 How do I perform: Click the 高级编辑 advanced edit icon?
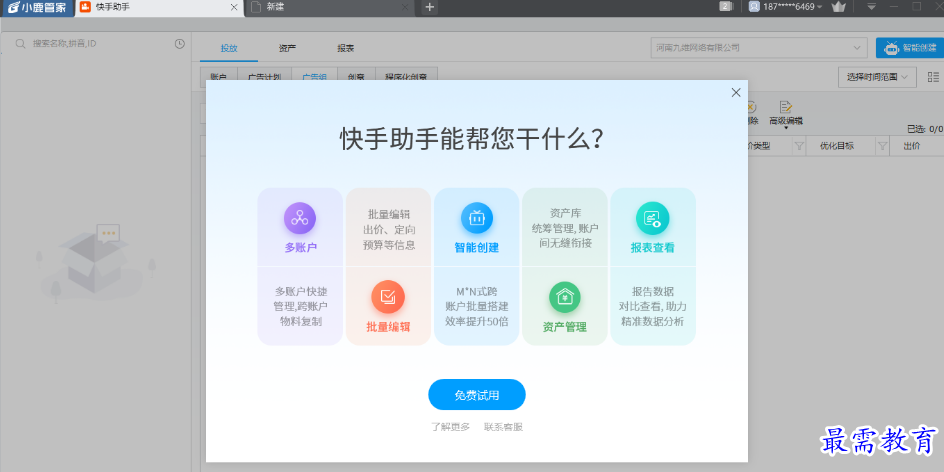tap(786, 107)
